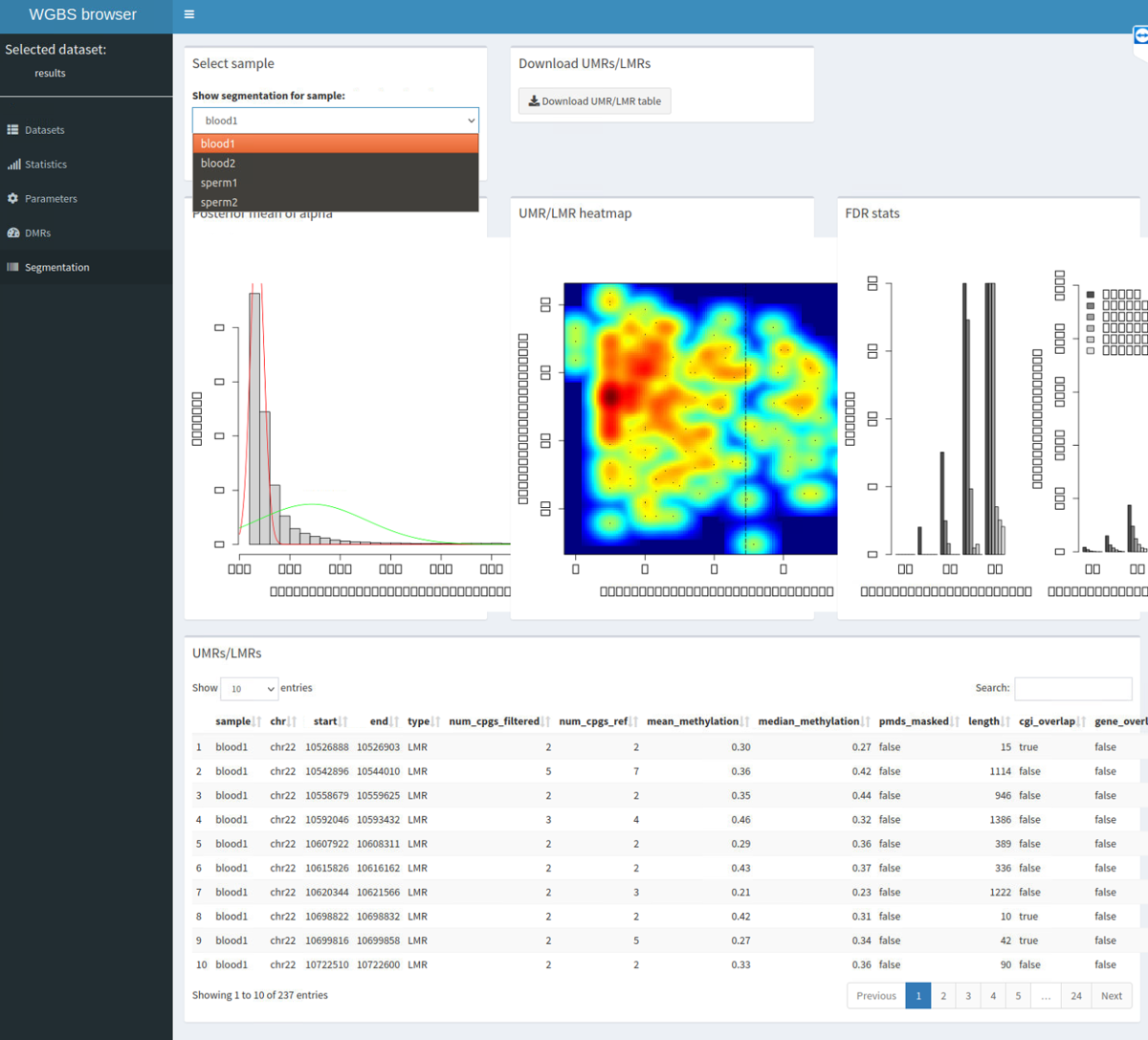Go to table page 5

pos(1018,996)
